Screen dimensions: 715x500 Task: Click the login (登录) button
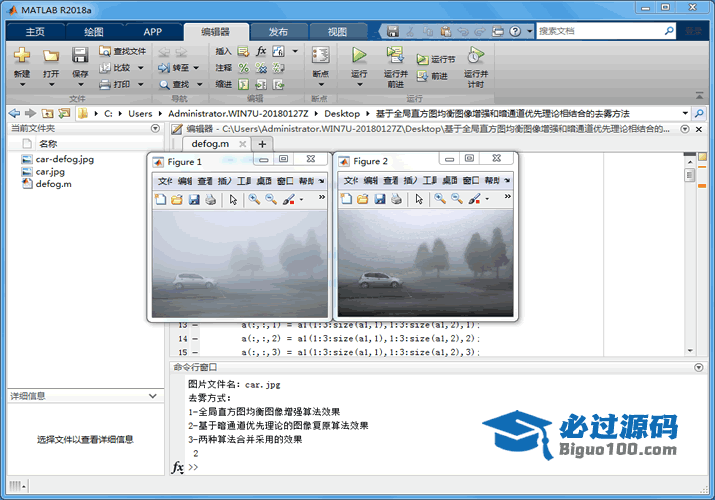pos(694,31)
